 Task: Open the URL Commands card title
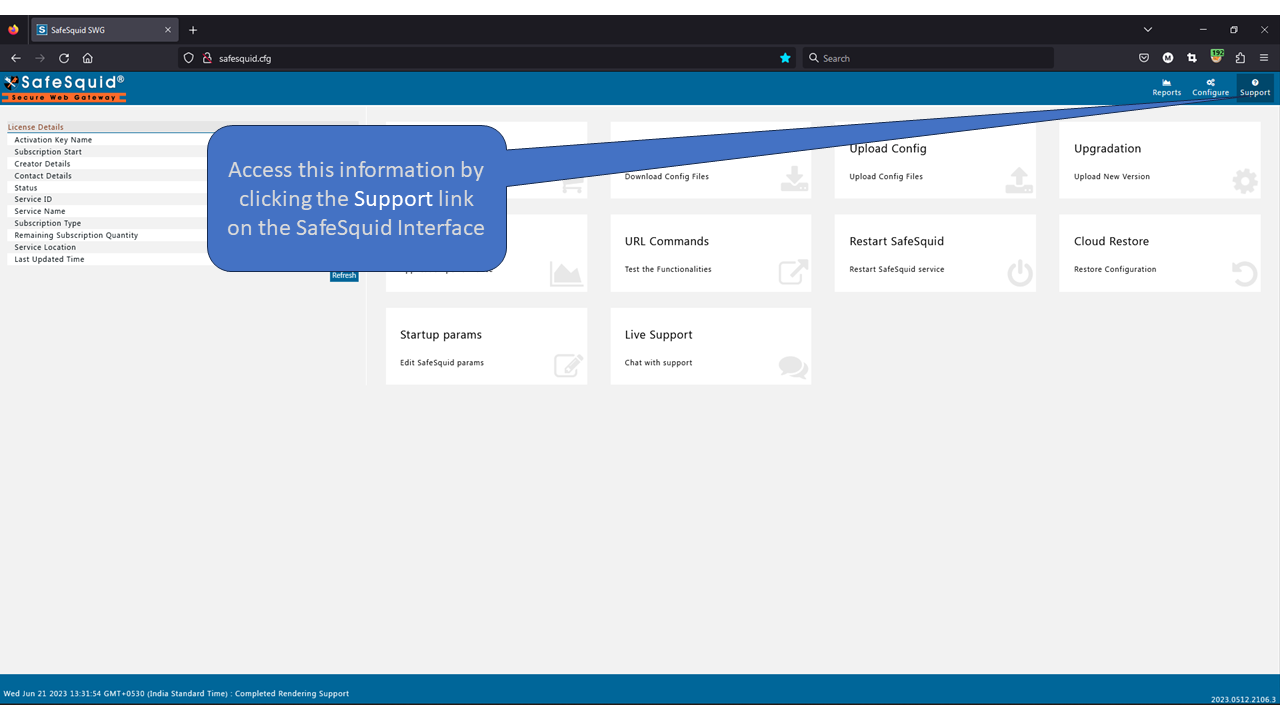(667, 241)
